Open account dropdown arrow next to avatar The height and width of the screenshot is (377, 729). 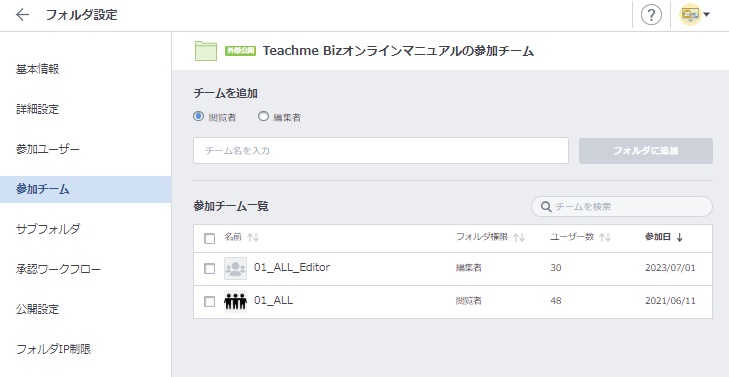[x=707, y=15]
